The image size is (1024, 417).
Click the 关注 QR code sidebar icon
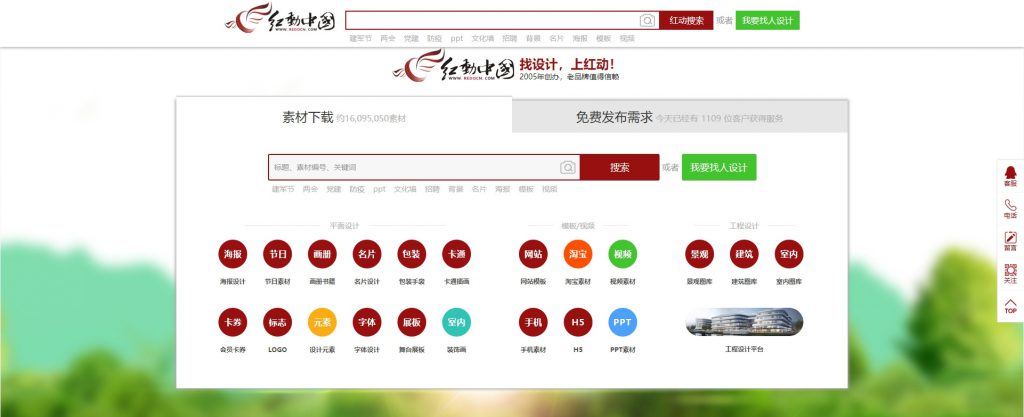[1010, 273]
